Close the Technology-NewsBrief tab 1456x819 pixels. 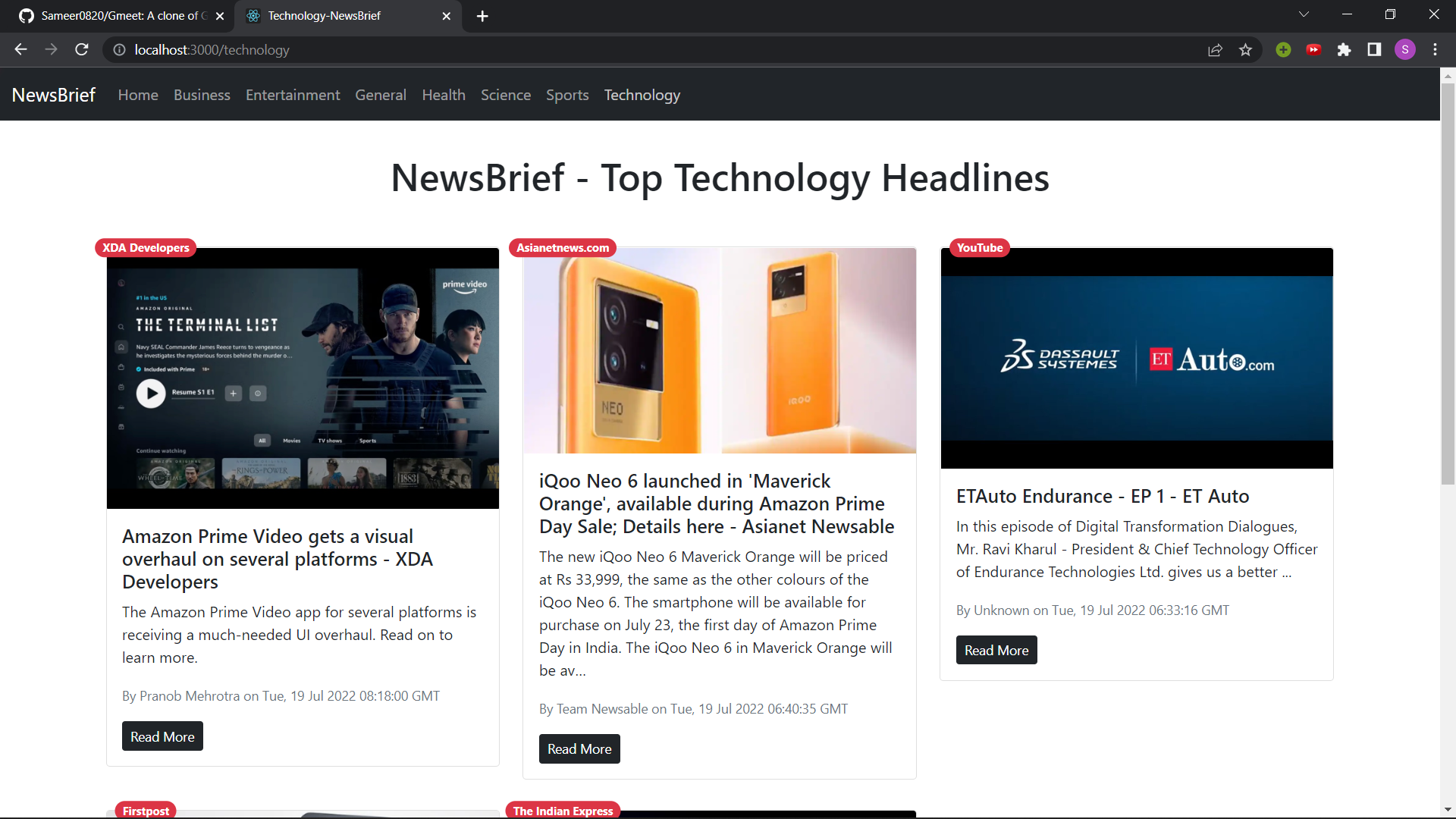pyautogui.click(x=447, y=16)
